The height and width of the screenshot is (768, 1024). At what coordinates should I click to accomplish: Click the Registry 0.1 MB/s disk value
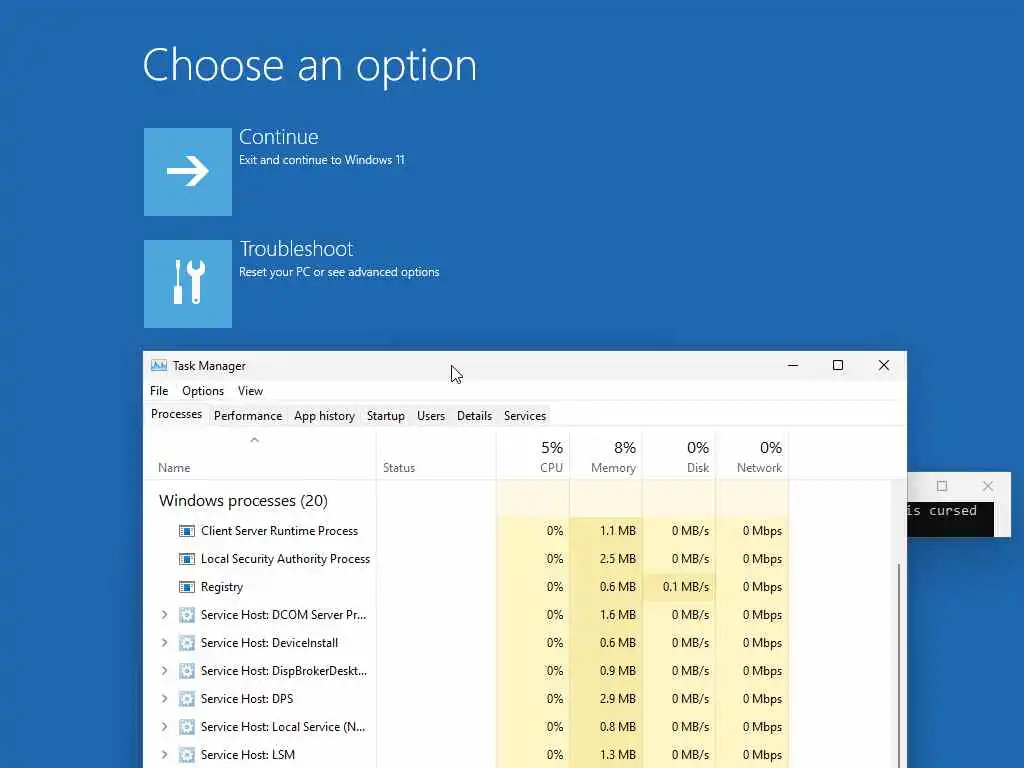click(686, 587)
